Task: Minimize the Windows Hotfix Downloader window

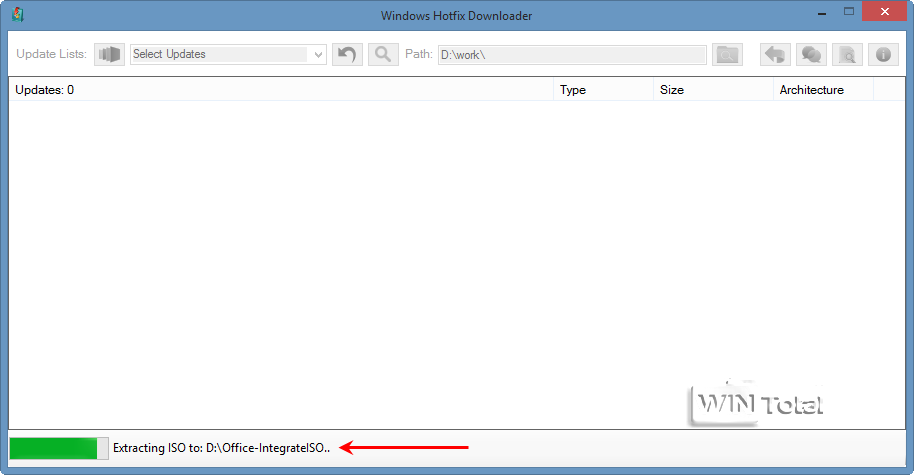Action: coord(822,13)
